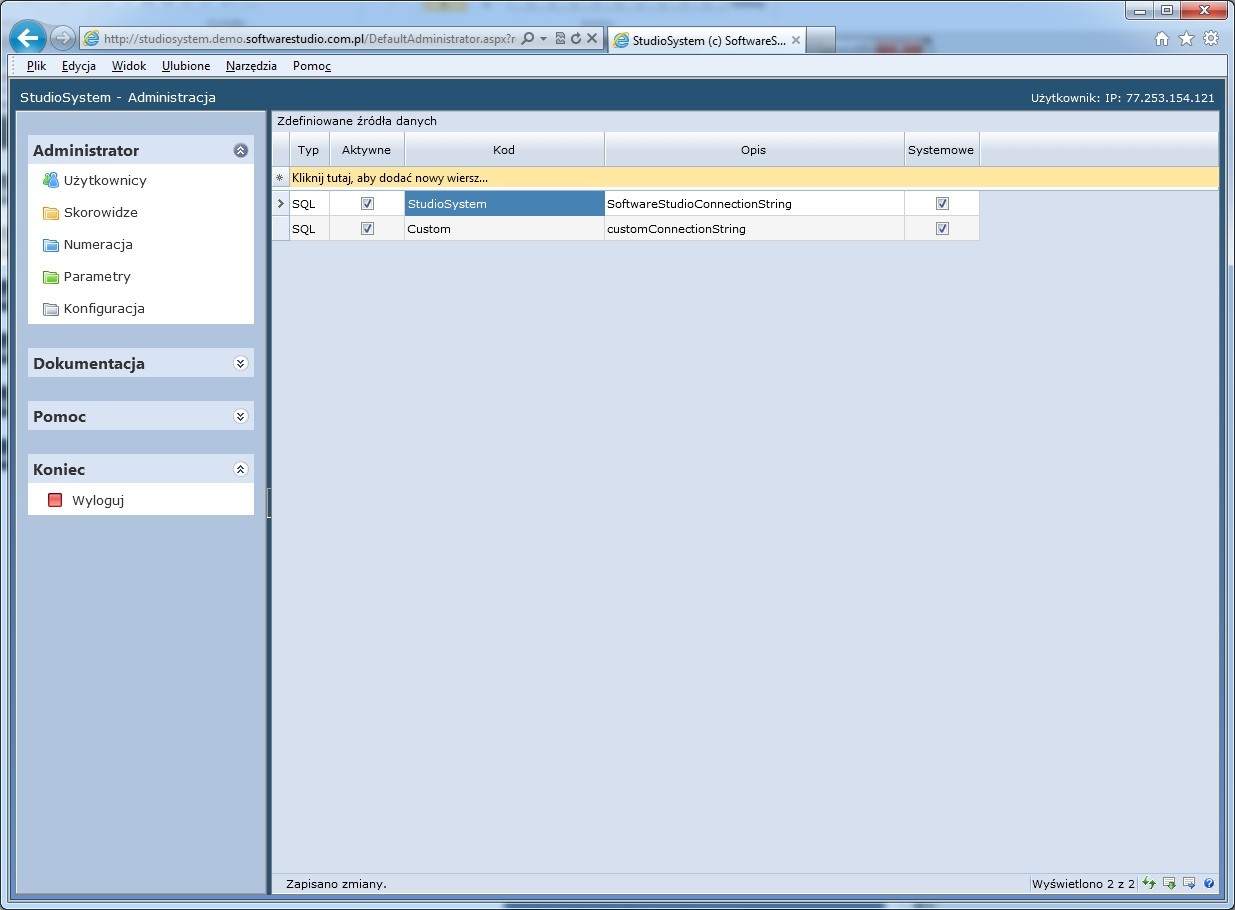Click the Użytkownicy users icon

click(x=51, y=180)
